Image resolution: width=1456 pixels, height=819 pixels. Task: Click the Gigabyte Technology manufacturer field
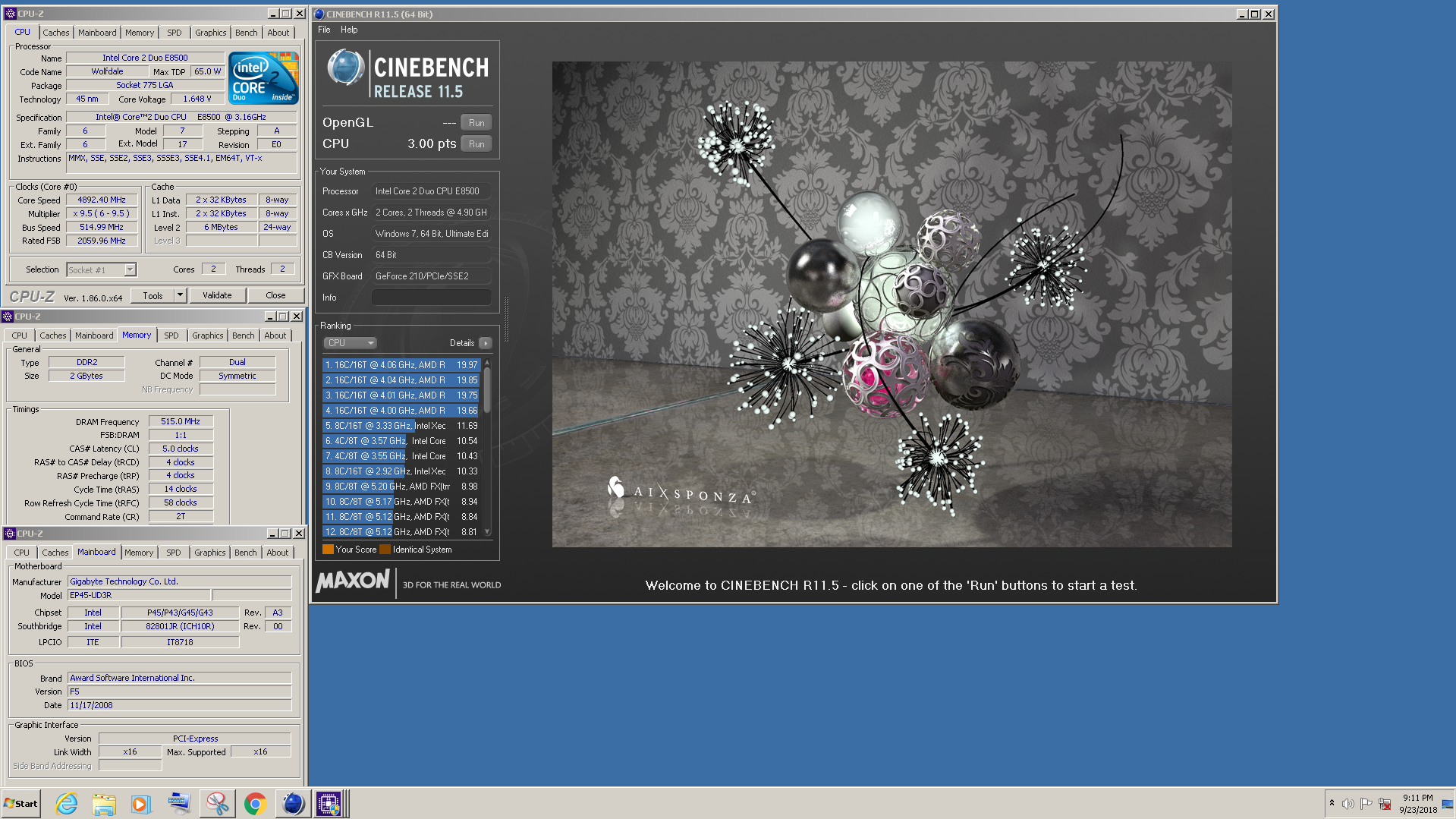click(180, 581)
